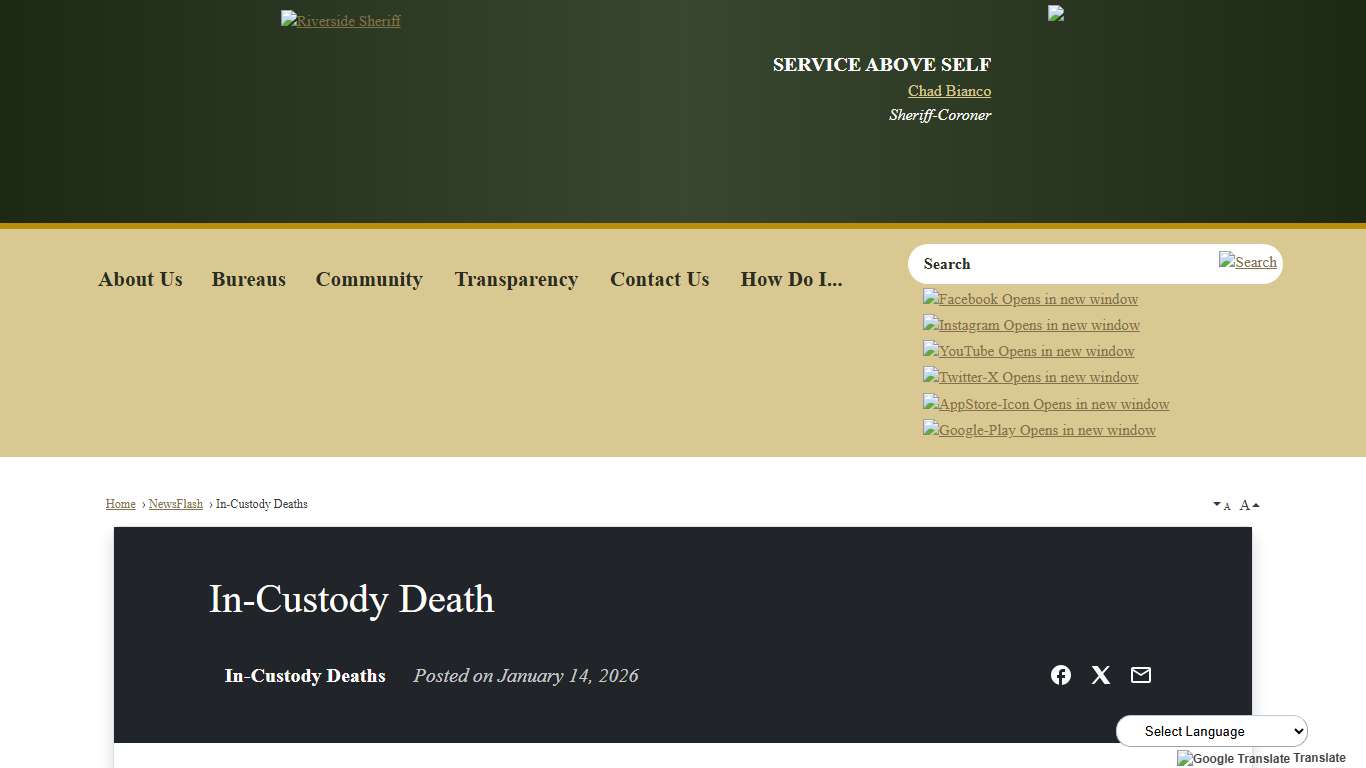1366x768 pixels.
Task: Select the Riverside Sheriff logo
Action: (x=340, y=20)
